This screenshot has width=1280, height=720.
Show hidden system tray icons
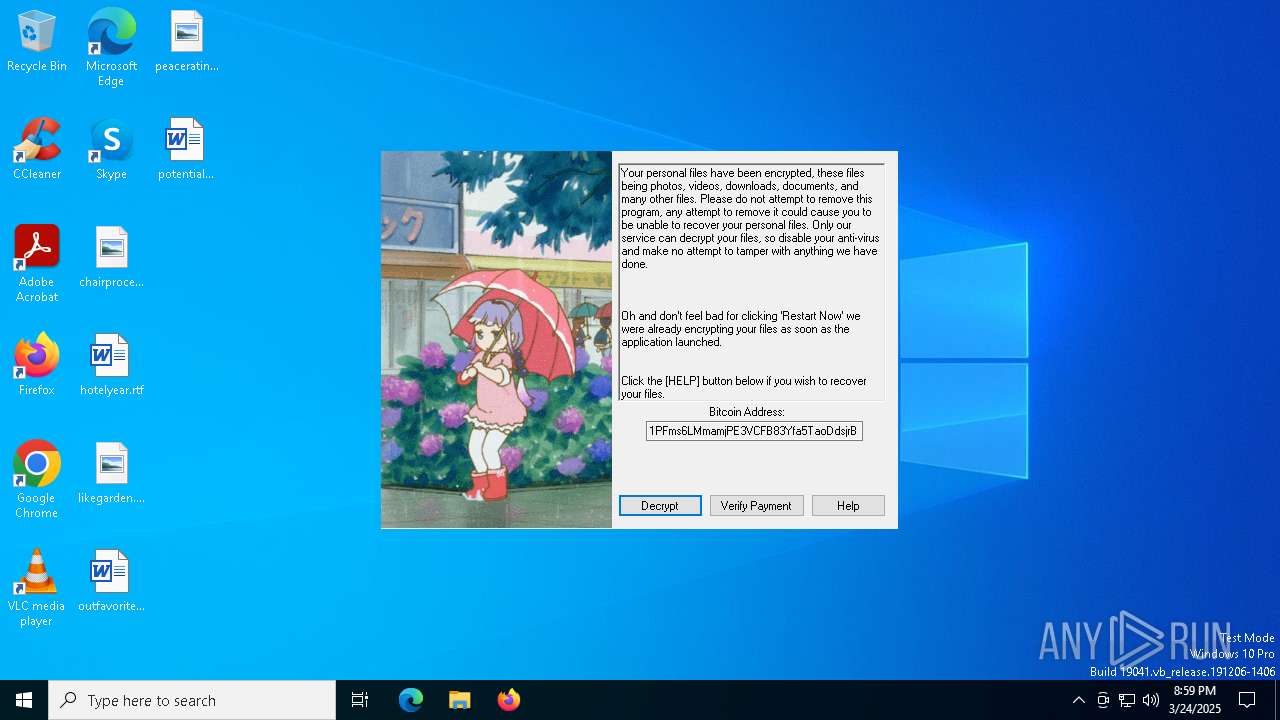pyautogui.click(x=1078, y=700)
